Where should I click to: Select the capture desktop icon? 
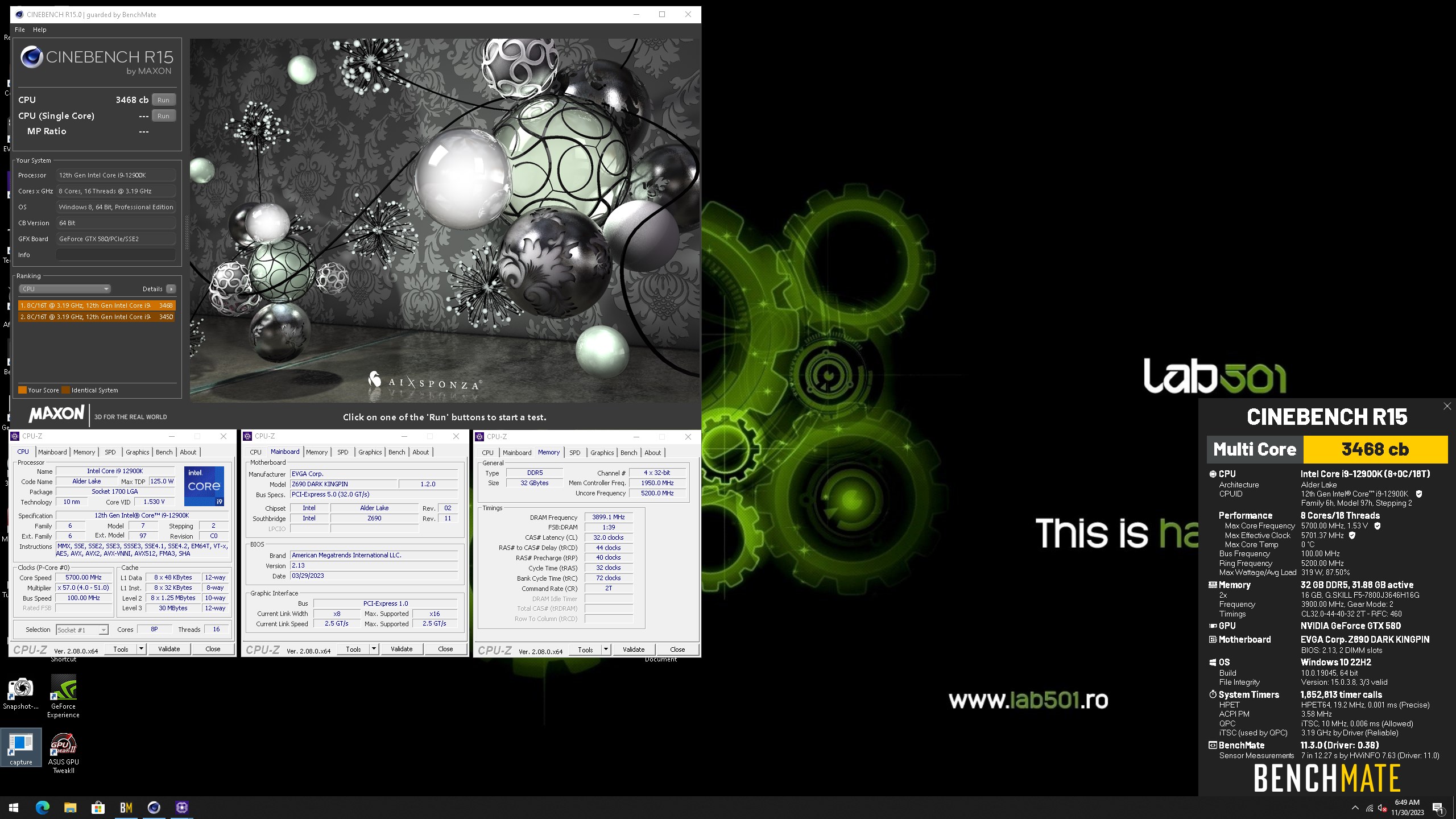[x=21, y=747]
